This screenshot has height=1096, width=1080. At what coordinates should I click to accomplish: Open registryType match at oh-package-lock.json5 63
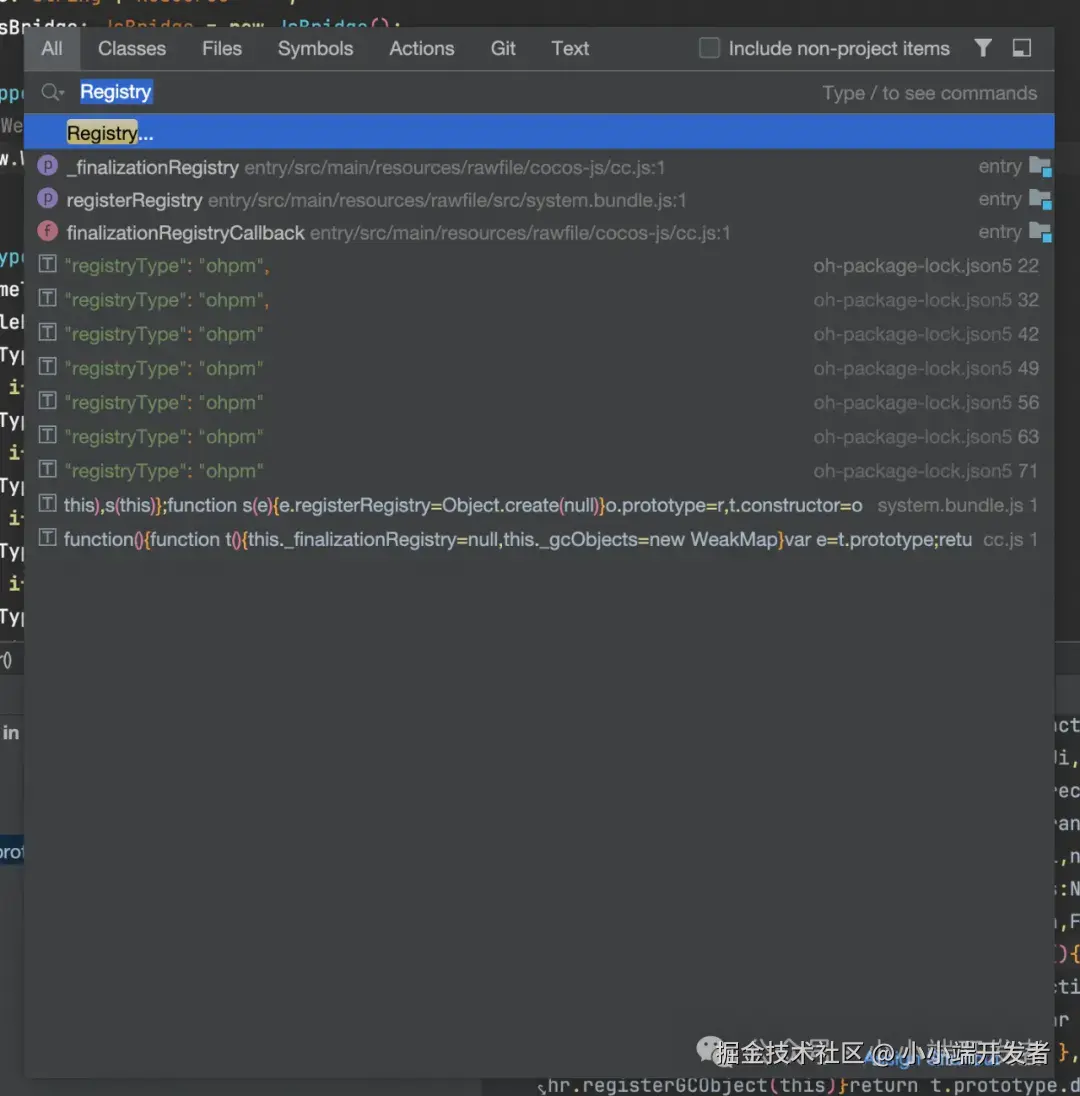[539, 437]
